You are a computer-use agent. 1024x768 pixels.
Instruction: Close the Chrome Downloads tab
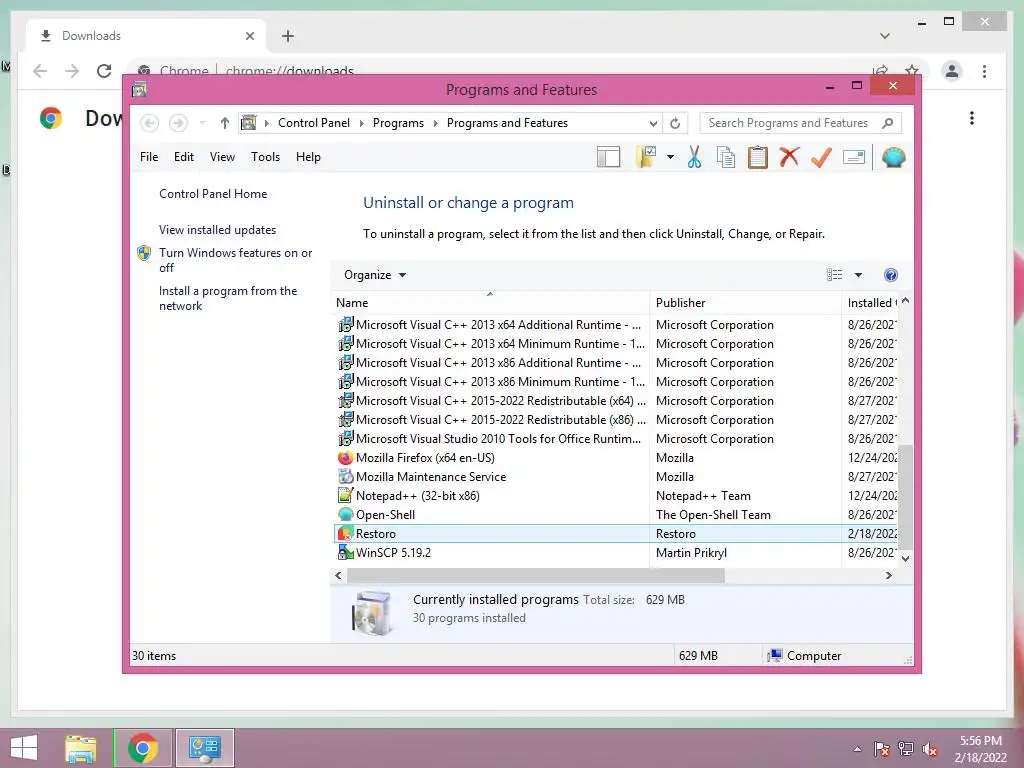click(249, 36)
